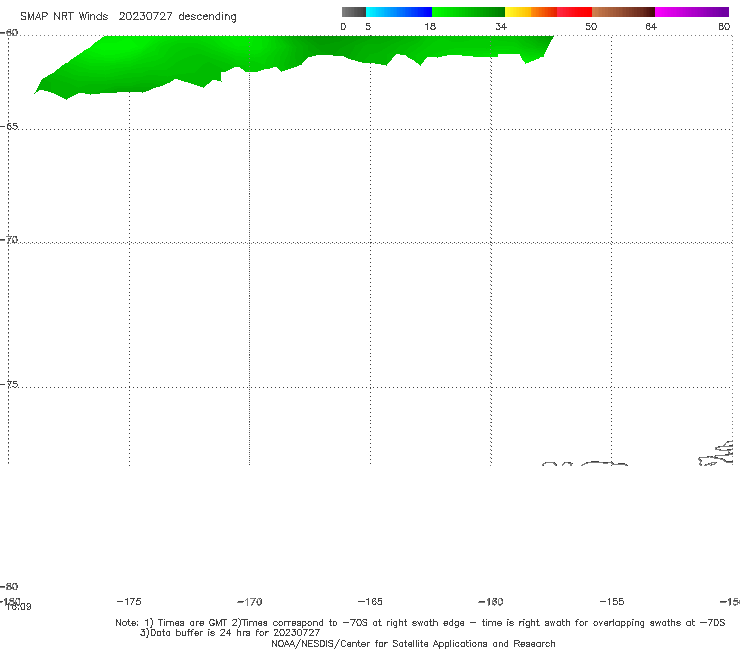This screenshot has width=740, height=650.
Task: Click the color bar label '34'
Action: pos(501,27)
